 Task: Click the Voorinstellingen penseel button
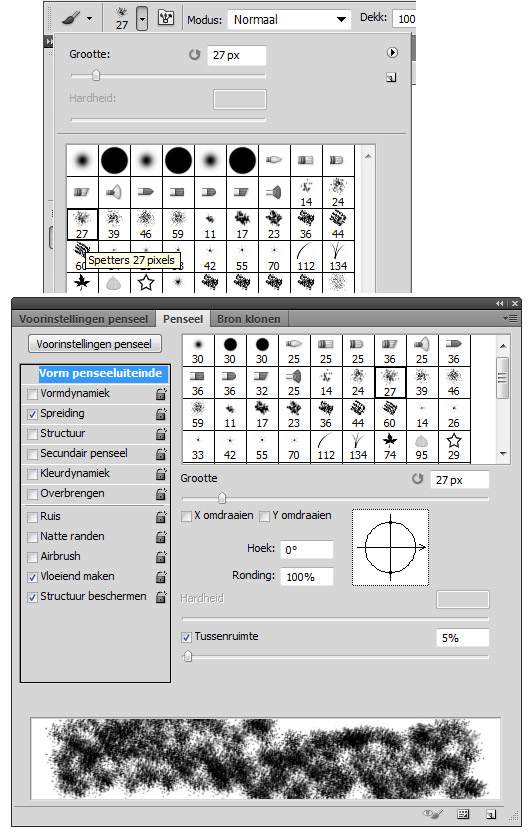(x=94, y=344)
